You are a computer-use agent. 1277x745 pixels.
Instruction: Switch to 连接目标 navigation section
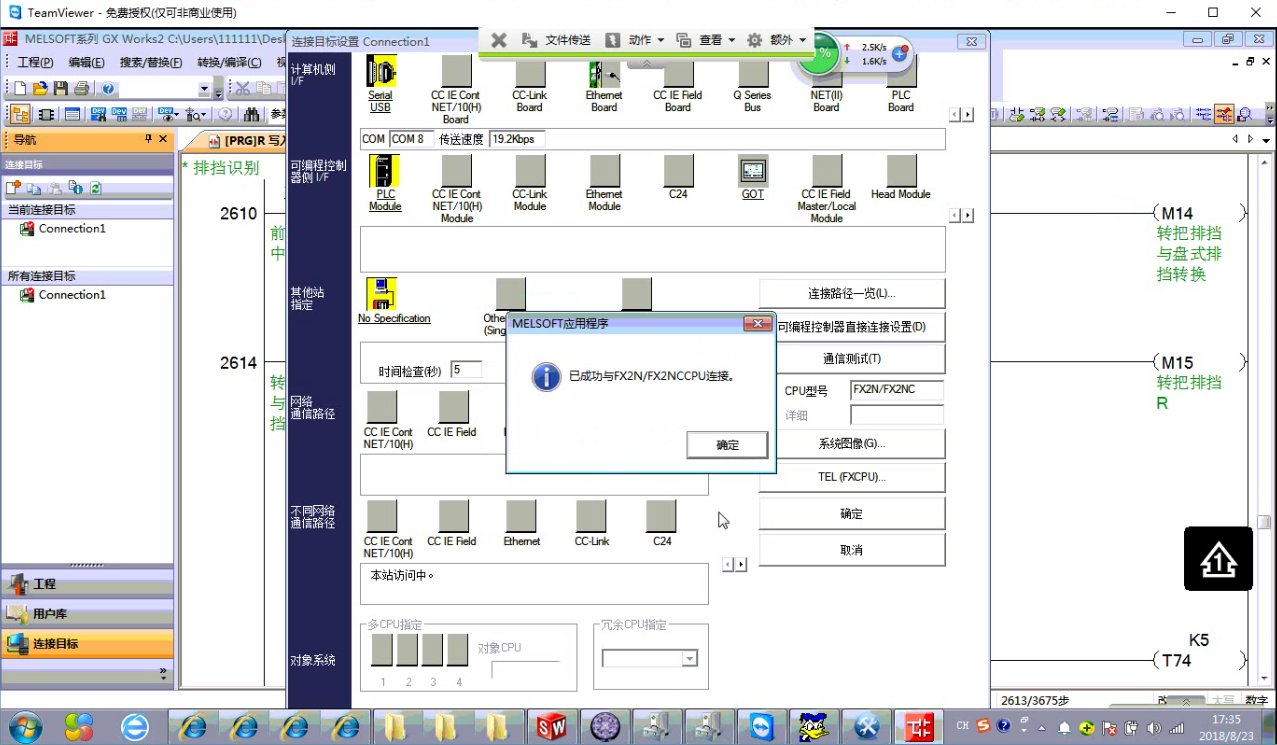coord(87,644)
